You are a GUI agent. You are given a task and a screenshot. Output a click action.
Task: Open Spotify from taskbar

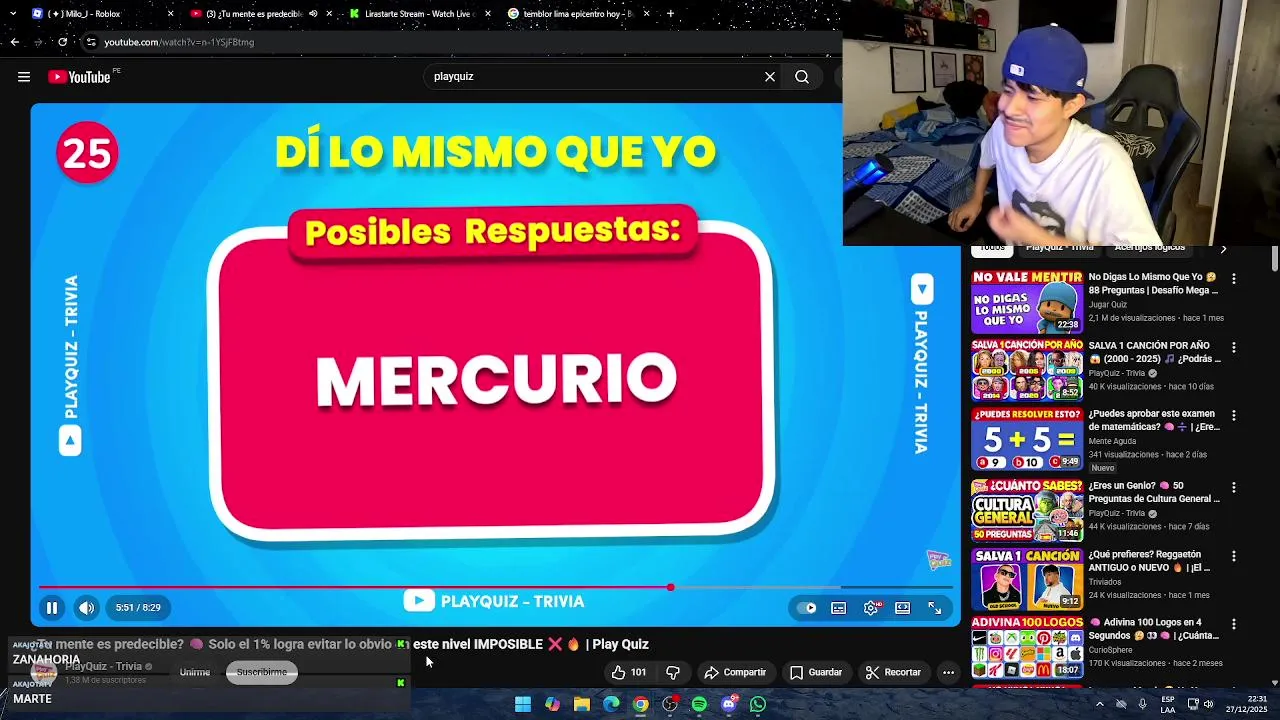coord(699,704)
